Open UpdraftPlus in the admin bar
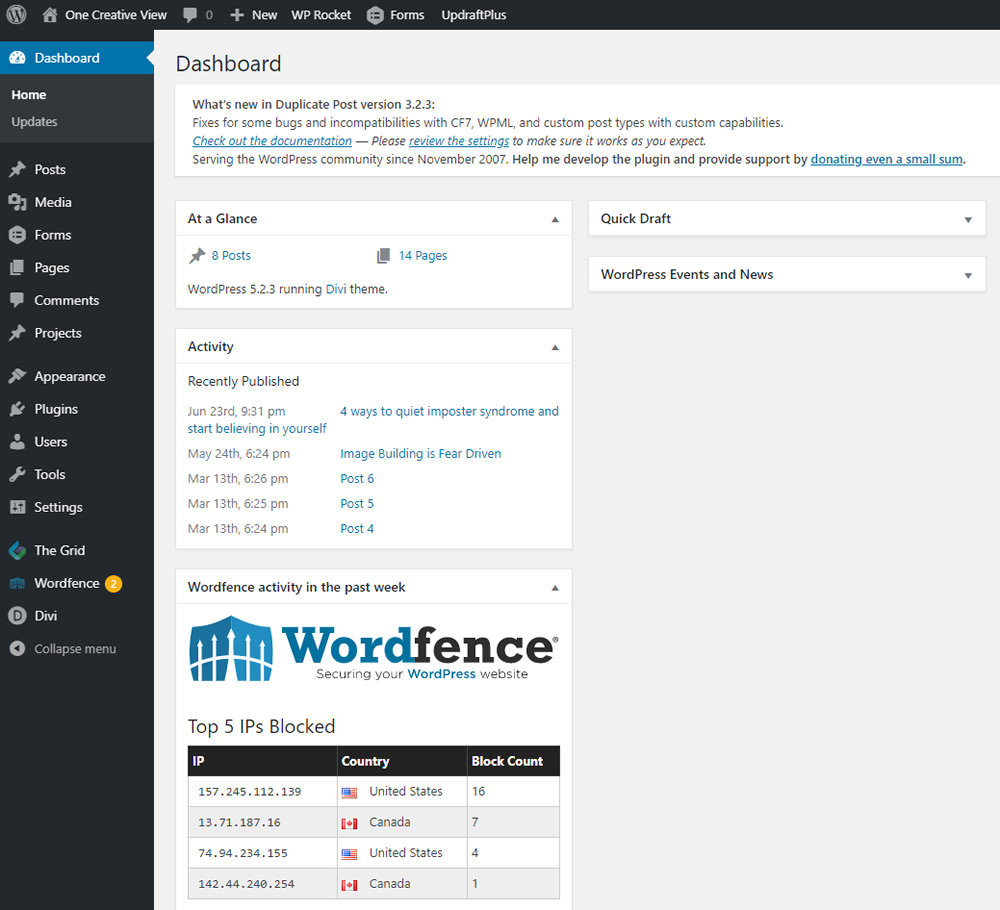1000x910 pixels. 474,15
